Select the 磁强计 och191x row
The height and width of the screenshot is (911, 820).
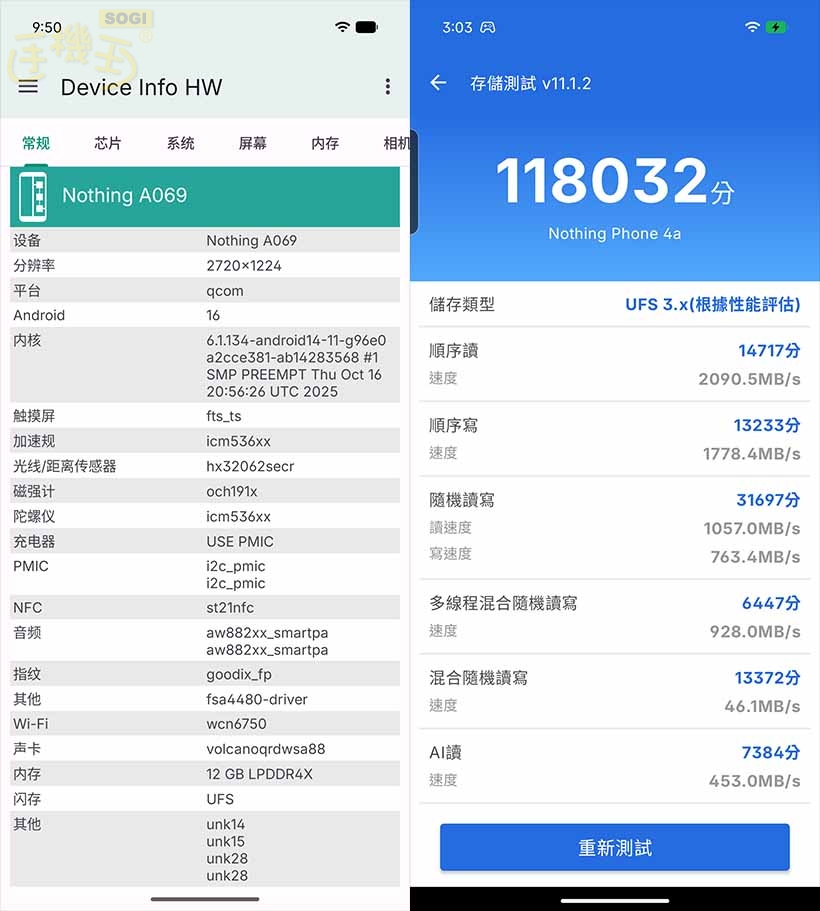click(x=205, y=492)
